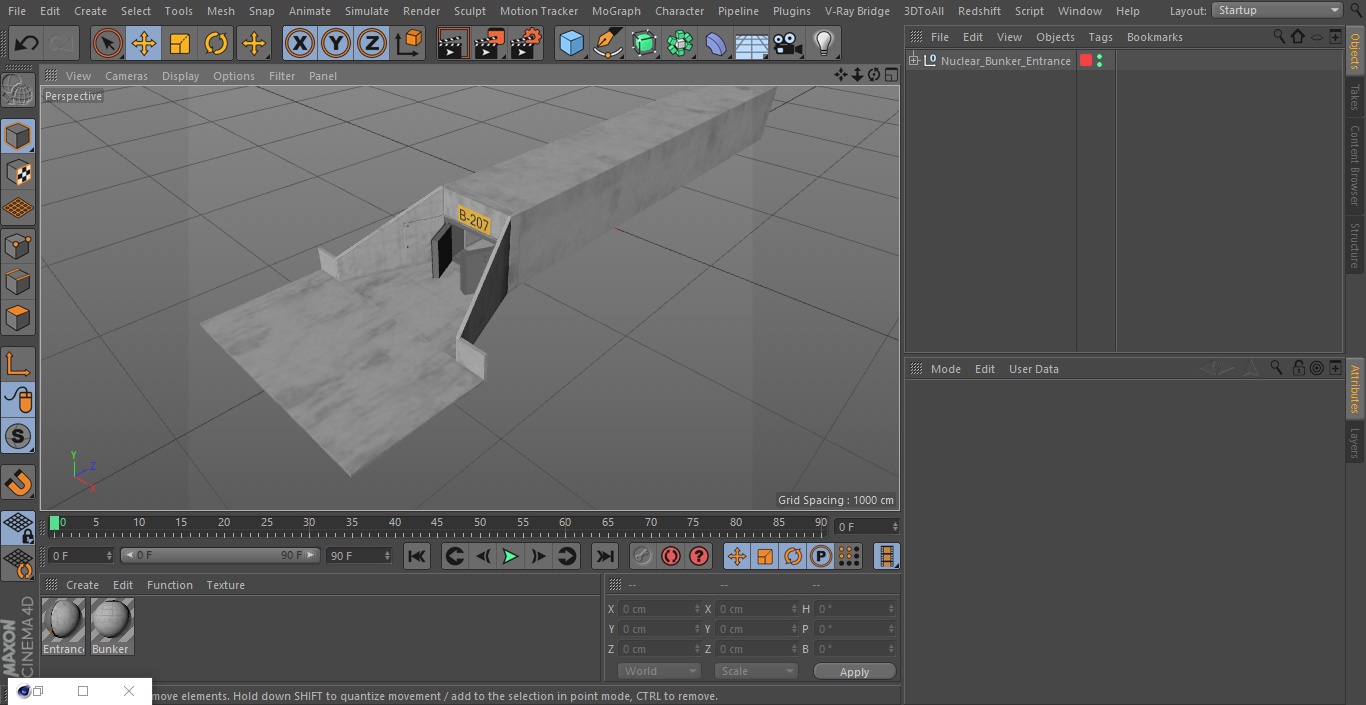Play the animation forward
The width and height of the screenshot is (1366, 705).
pos(510,556)
